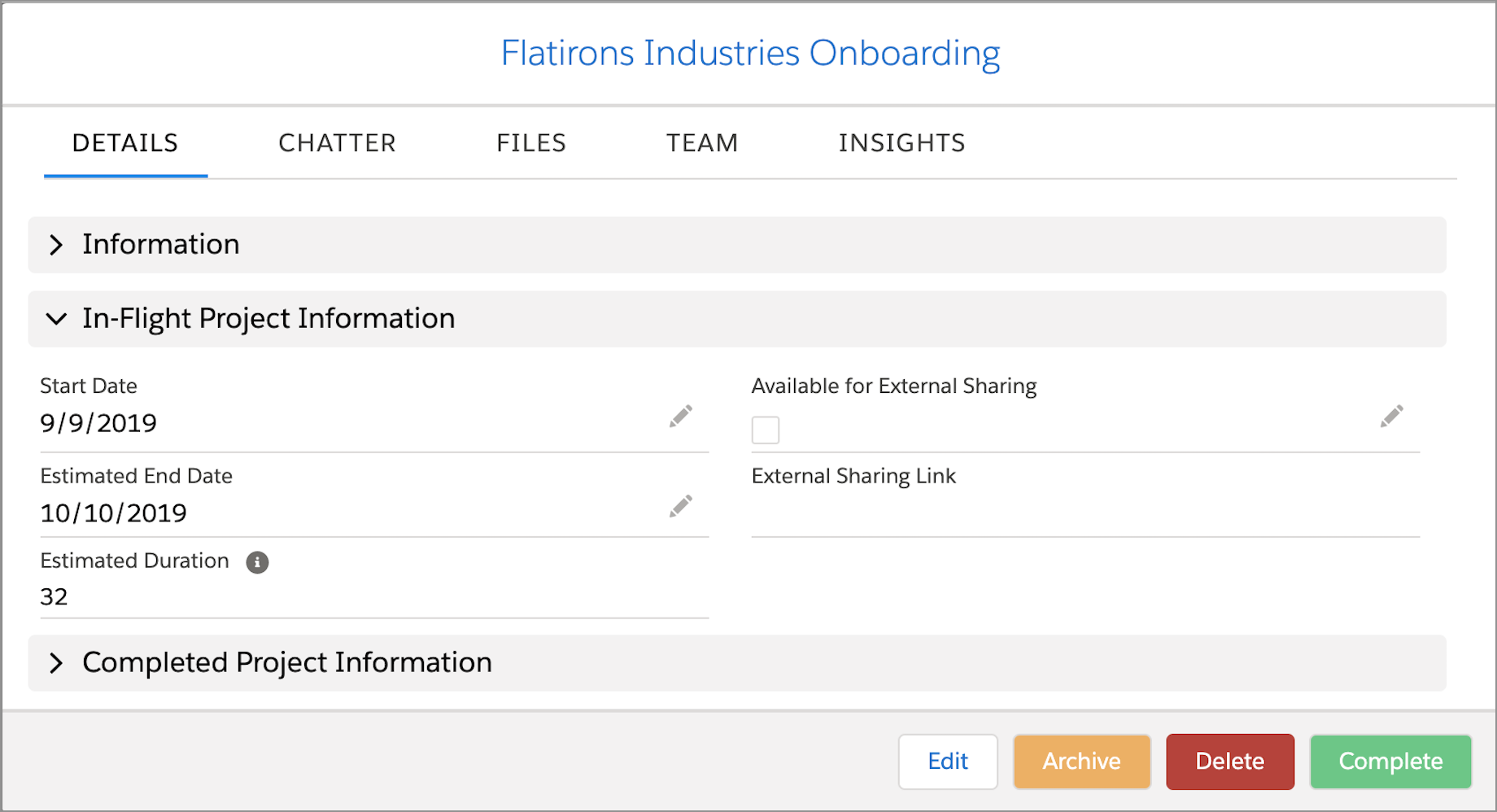Click pencil icon for External Sharing

1392,417
